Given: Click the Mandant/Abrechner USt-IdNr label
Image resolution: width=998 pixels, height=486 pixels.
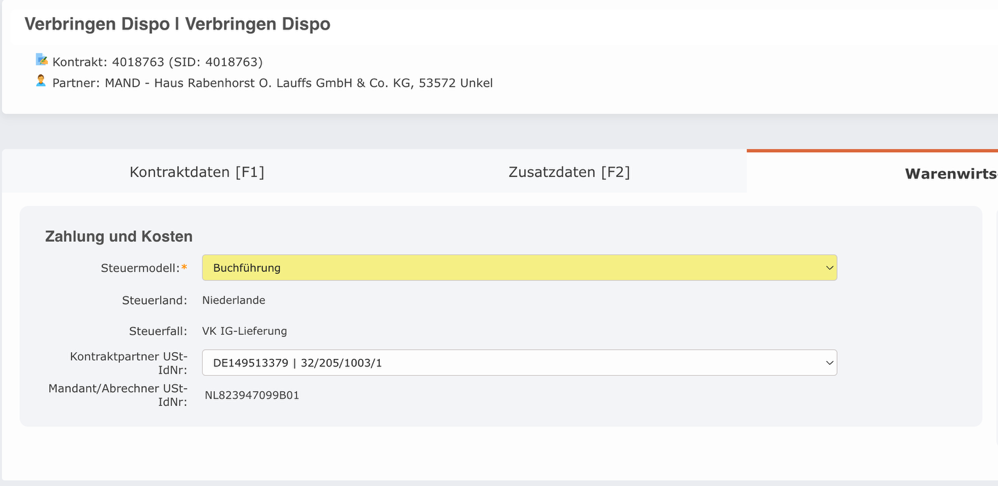Looking at the screenshot, I should 118,395.
